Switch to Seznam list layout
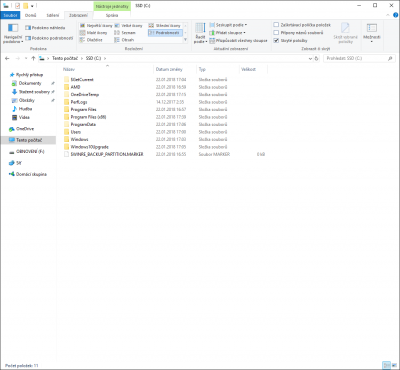Screen dimensions: 400x370 (x=125, y=33)
